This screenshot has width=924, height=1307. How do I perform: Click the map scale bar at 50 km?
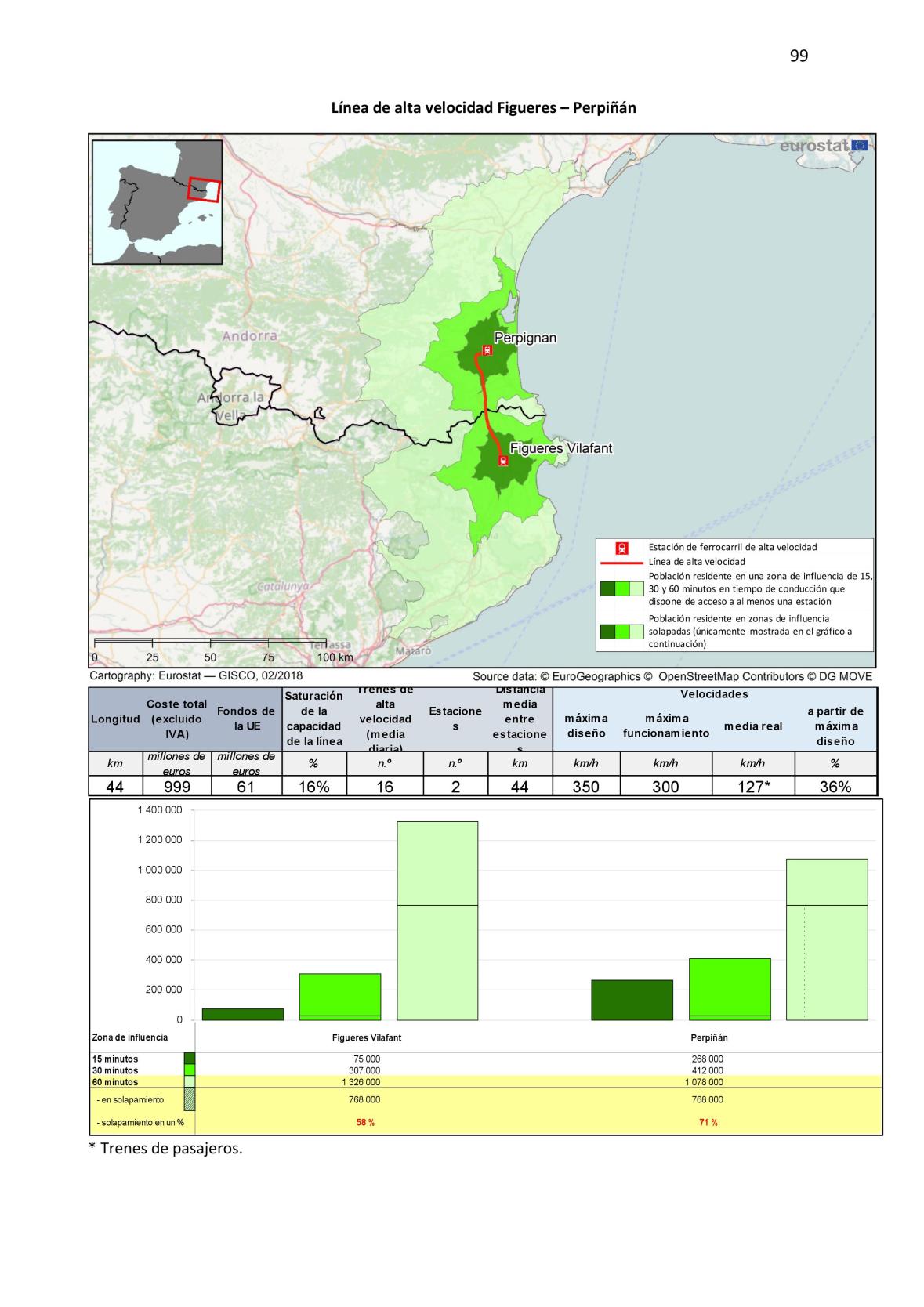[210, 643]
